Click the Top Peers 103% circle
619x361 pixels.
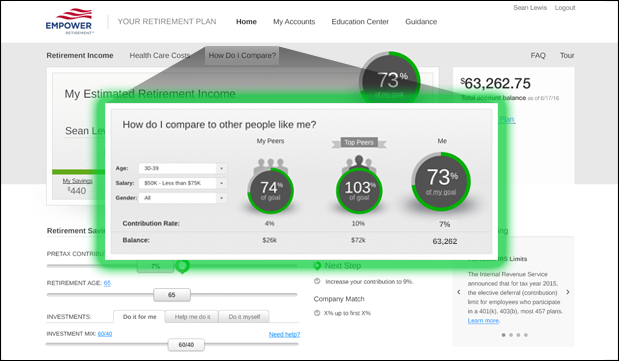coord(359,191)
